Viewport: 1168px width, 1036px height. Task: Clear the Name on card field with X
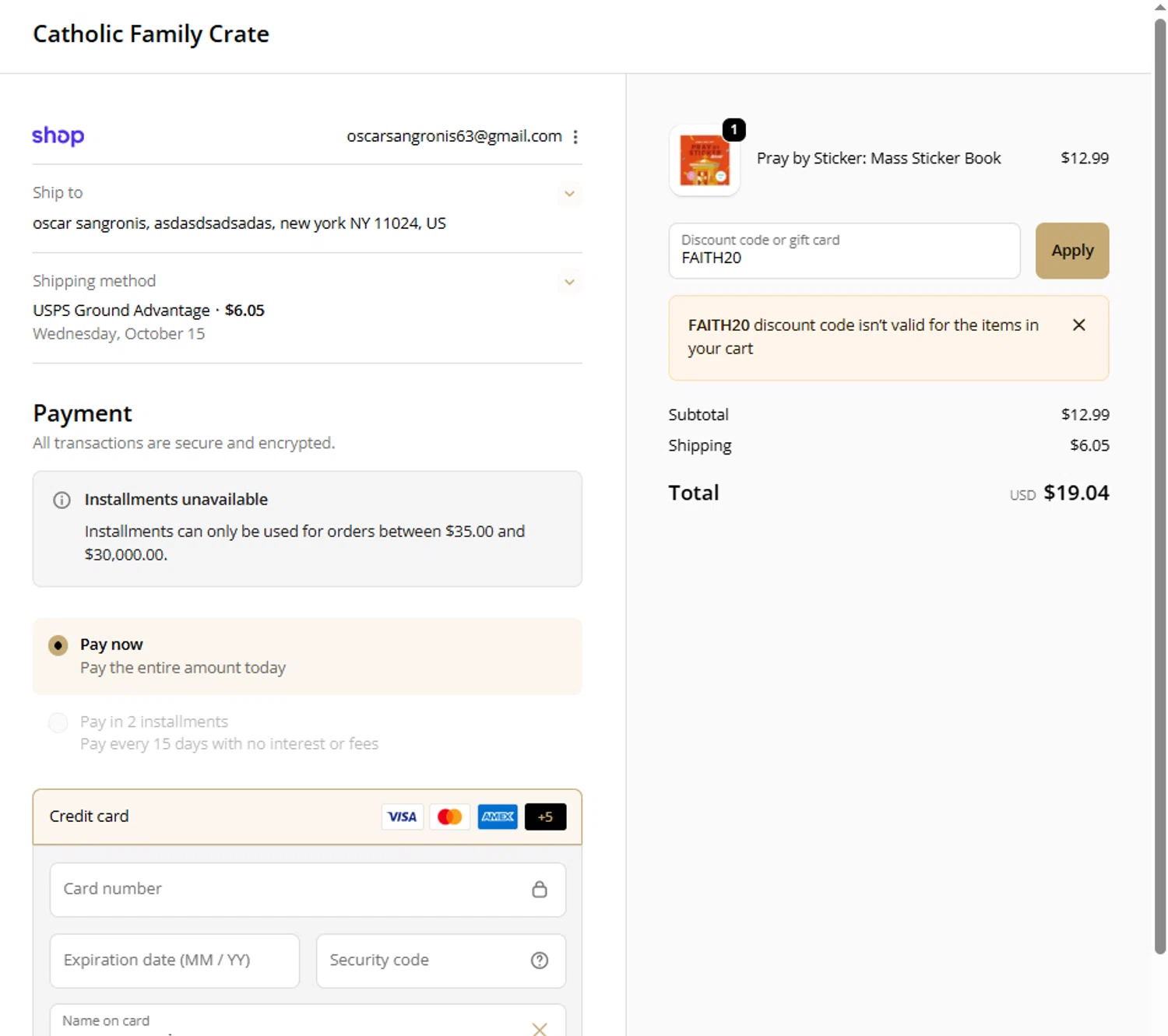(540, 1029)
